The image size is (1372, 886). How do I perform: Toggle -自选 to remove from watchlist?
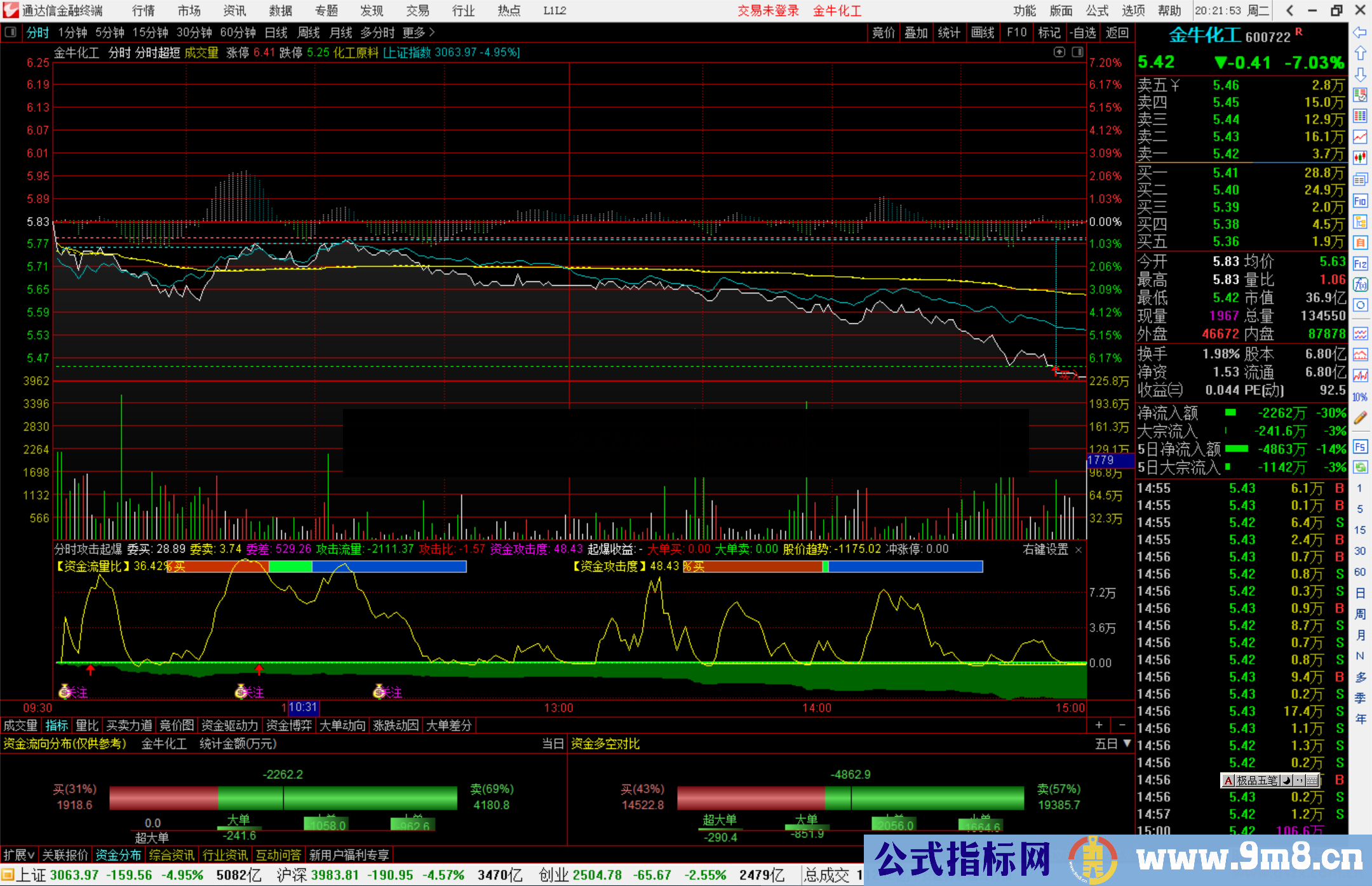(x=1082, y=32)
